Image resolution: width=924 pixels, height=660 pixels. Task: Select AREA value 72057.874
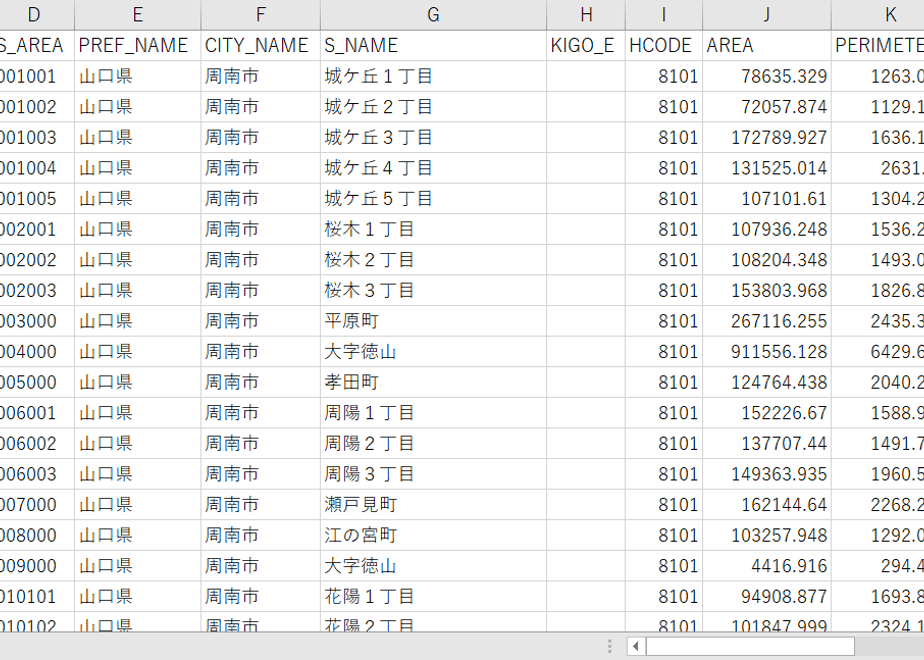tap(767, 107)
